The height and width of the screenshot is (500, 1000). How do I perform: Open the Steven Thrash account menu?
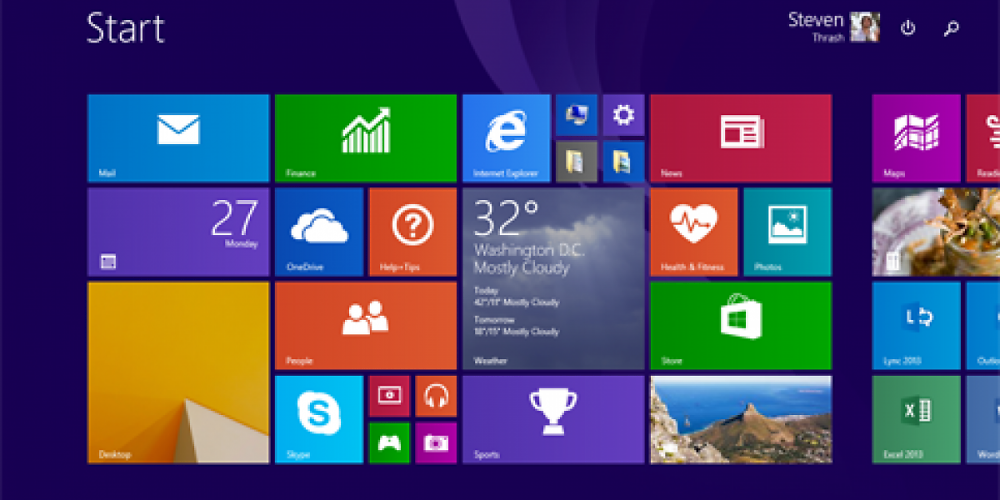pyautogui.click(x=834, y=27)
